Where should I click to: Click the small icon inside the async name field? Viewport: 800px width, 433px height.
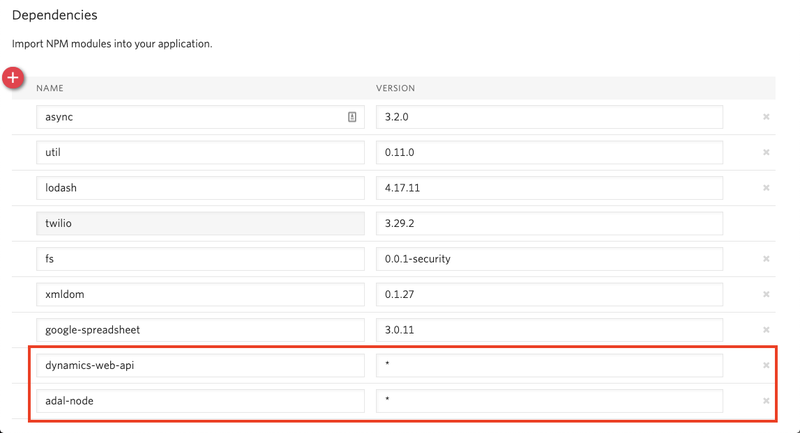tap(352, 117)
